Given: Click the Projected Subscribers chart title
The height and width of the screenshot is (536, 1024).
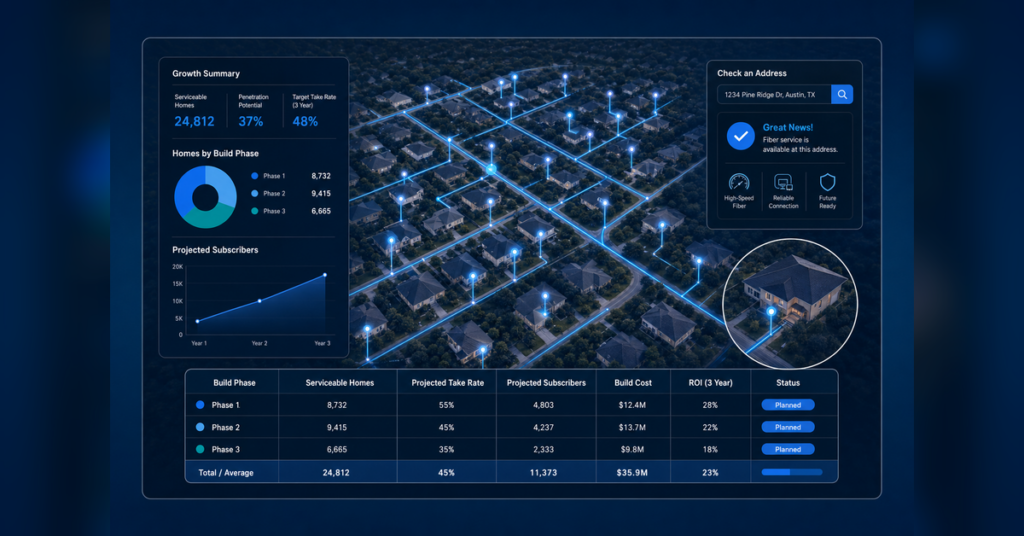Looking at the screenshot, I should pyautogui.click(x=215, y=249).
